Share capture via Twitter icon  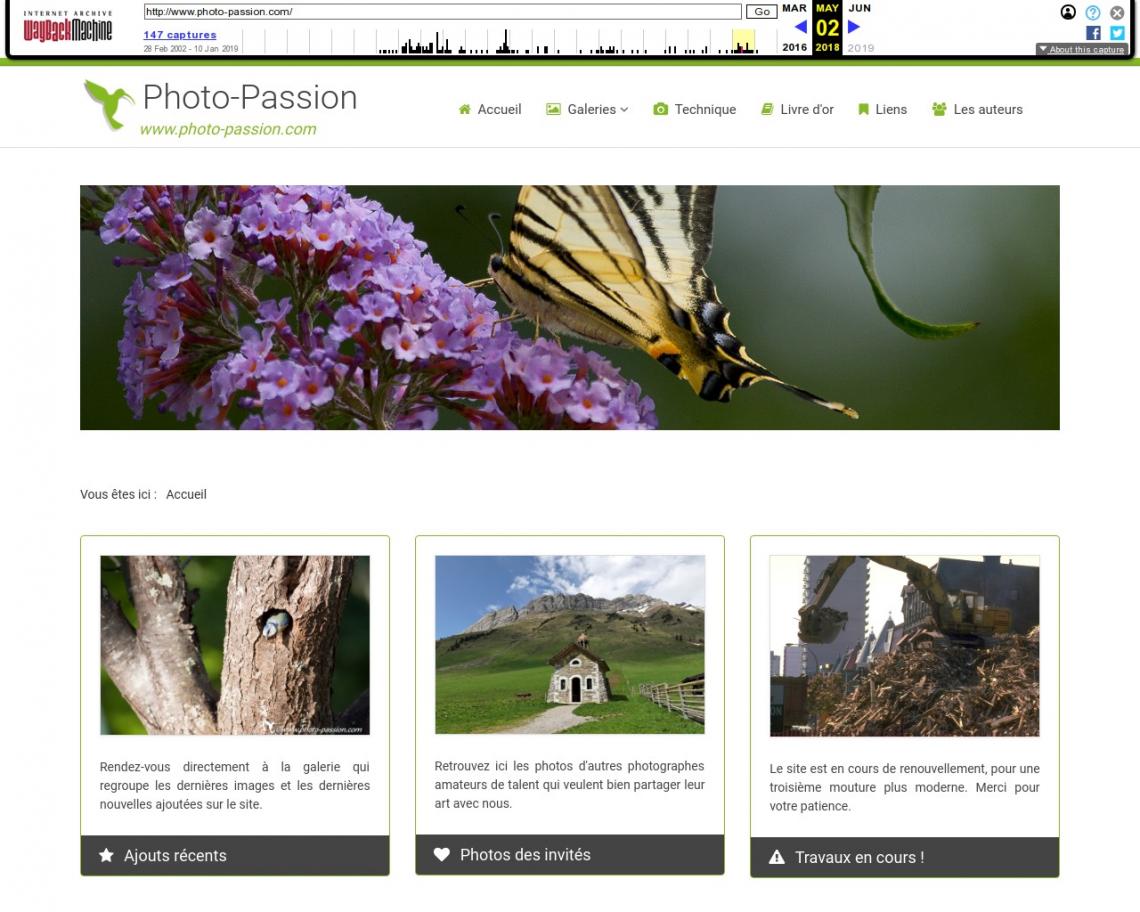click(x=1117, y=33)
